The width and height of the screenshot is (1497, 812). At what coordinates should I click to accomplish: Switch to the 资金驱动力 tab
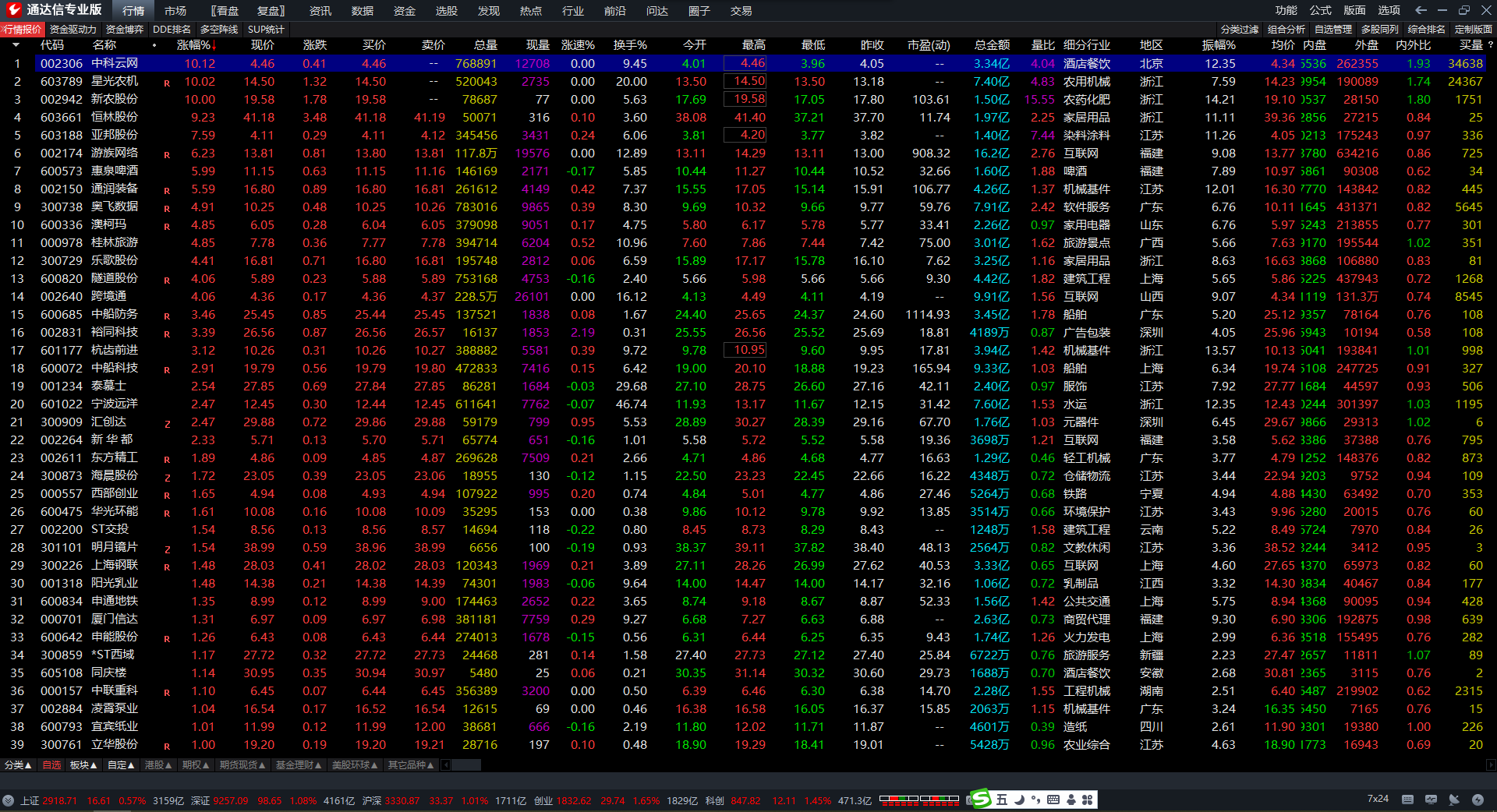tap(73, 30)
